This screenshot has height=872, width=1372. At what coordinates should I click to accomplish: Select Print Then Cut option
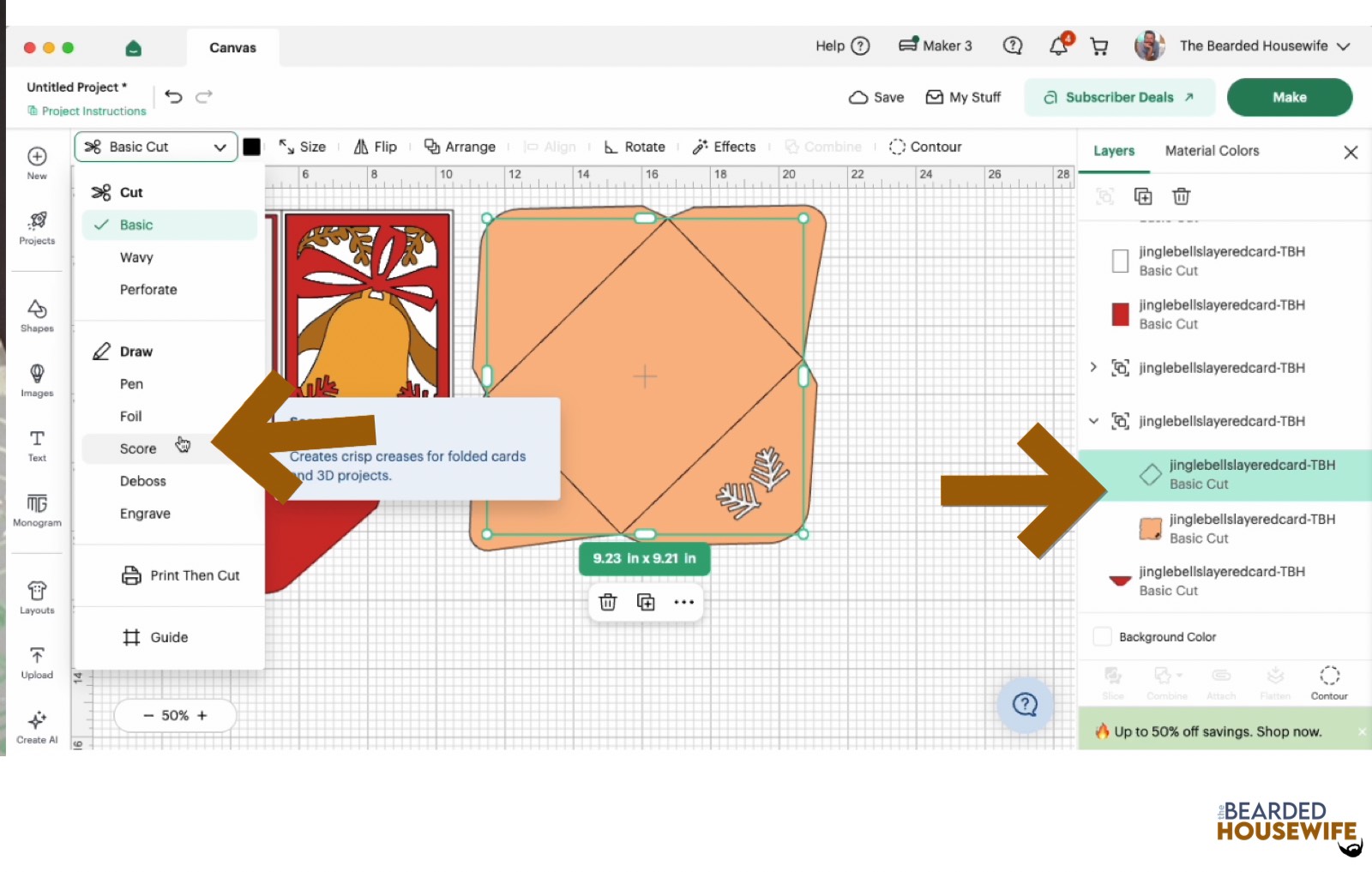pos(180,575)
